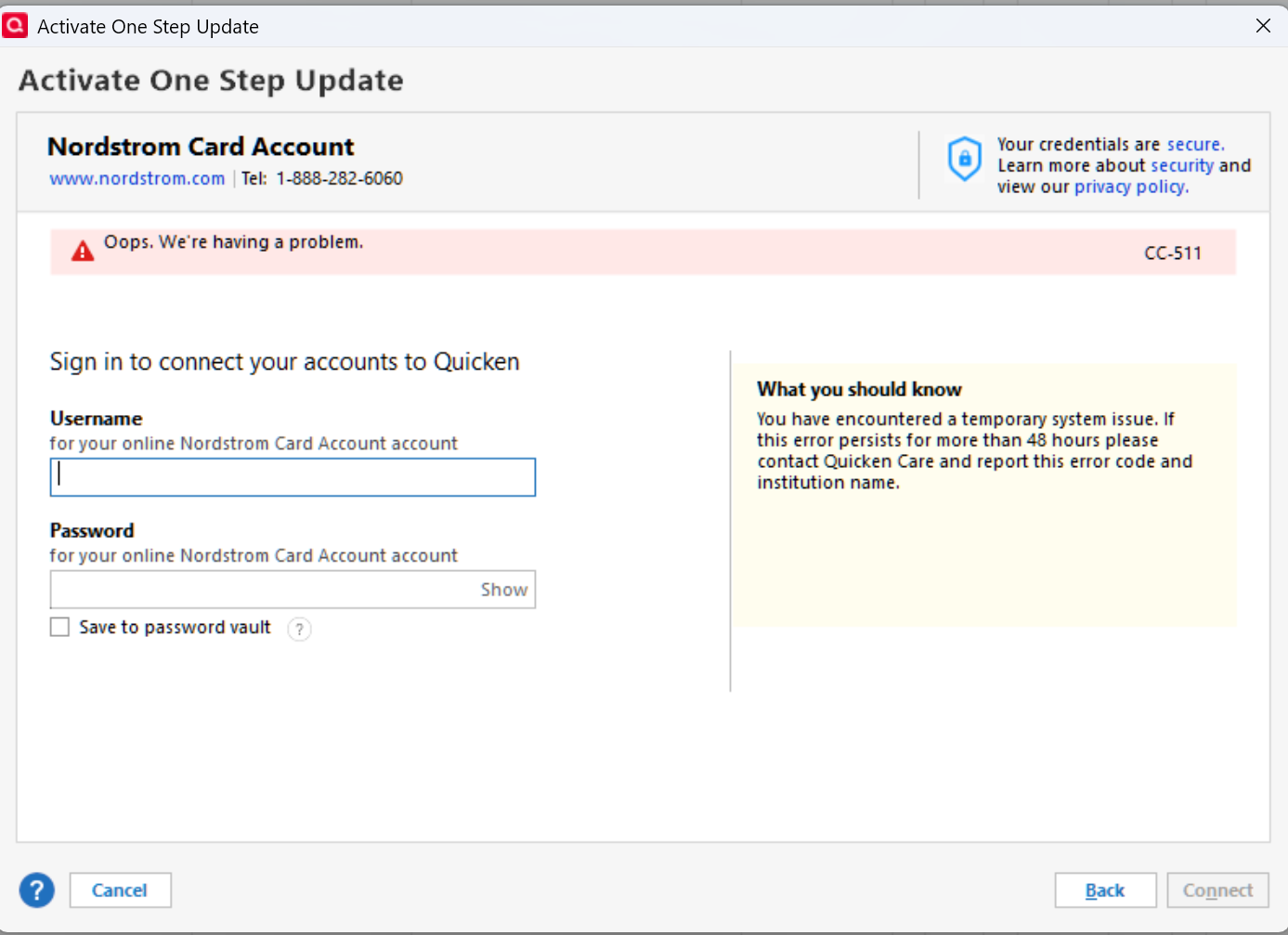Click the blue help question mark icon
Viewport: 1288px width, 935px height.
tap(37, 890)
